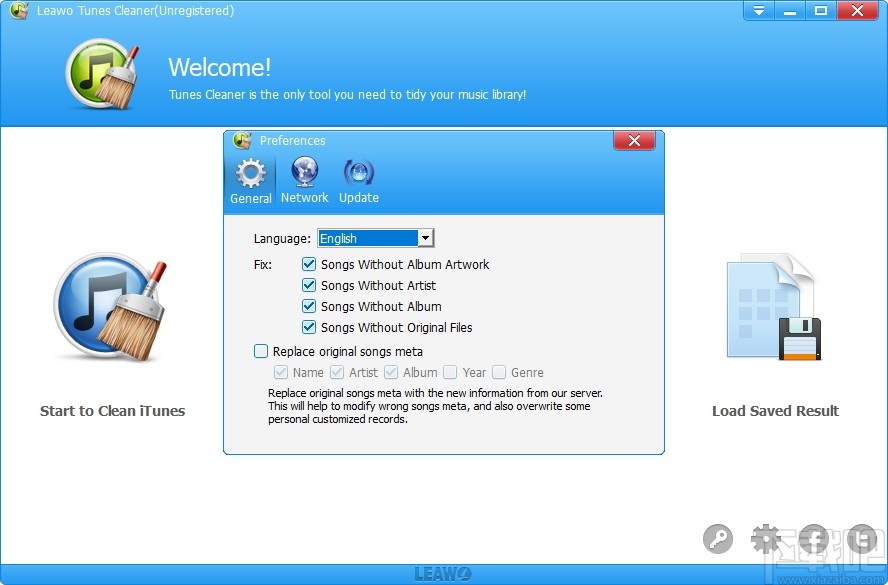The image size is (888, 585).
Task: Open the Facebook share icon
Action: [x=814, y=539]
